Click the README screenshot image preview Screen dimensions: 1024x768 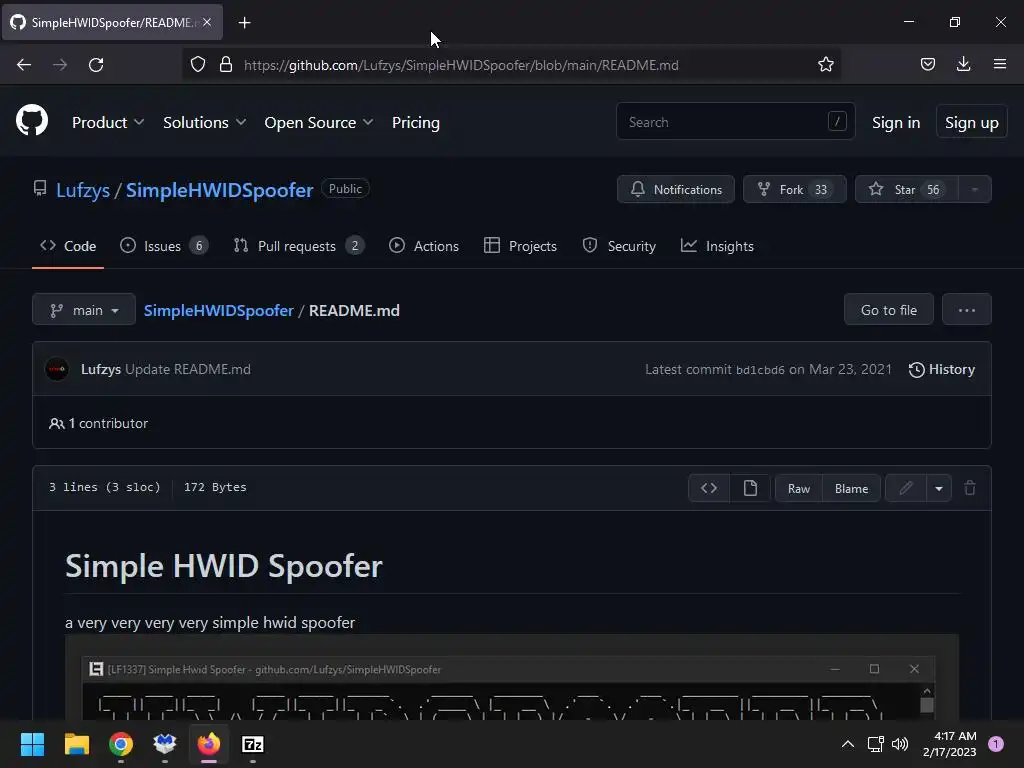tap(512, 678)
